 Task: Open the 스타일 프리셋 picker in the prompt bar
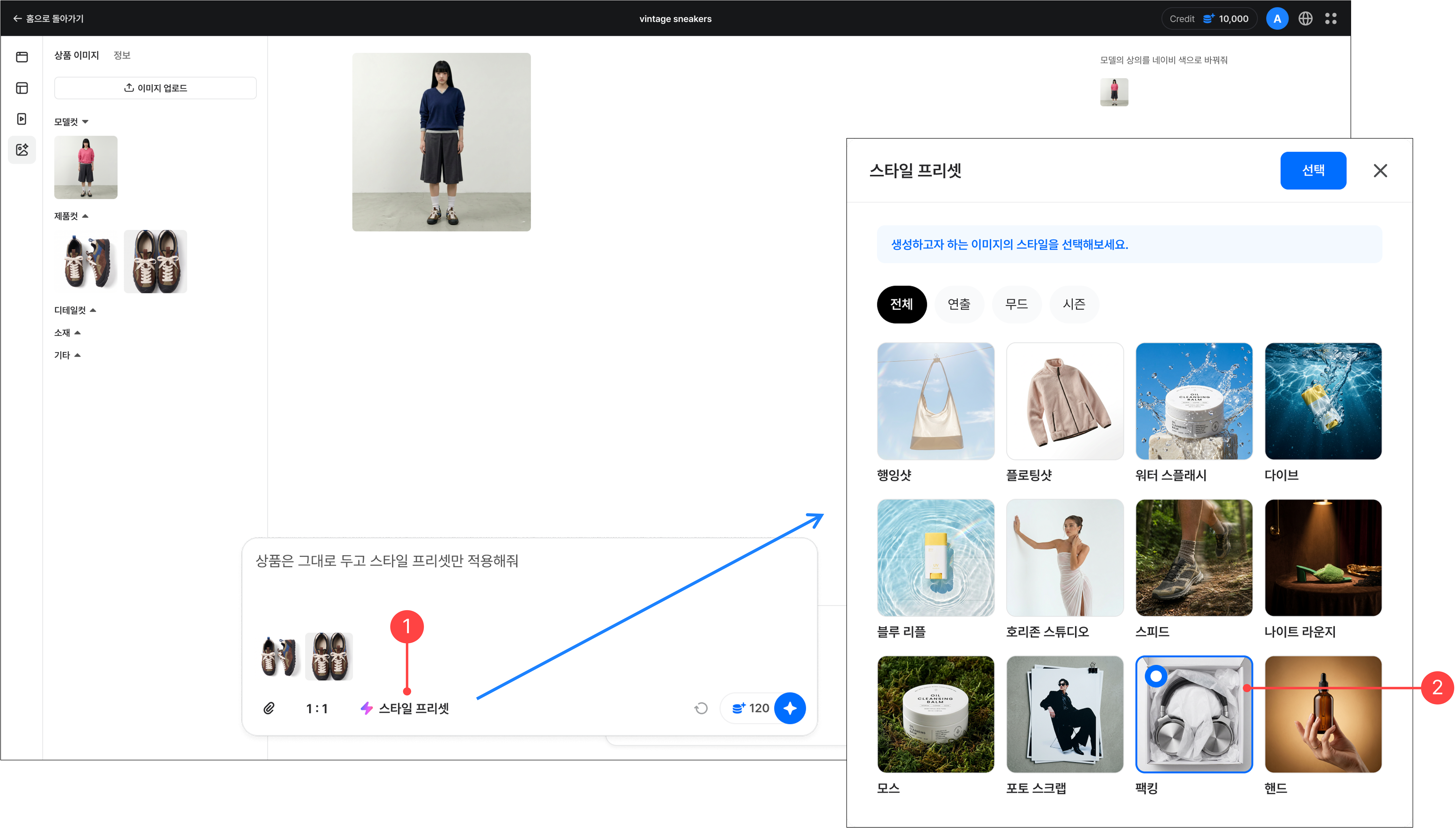coord(404,709)
